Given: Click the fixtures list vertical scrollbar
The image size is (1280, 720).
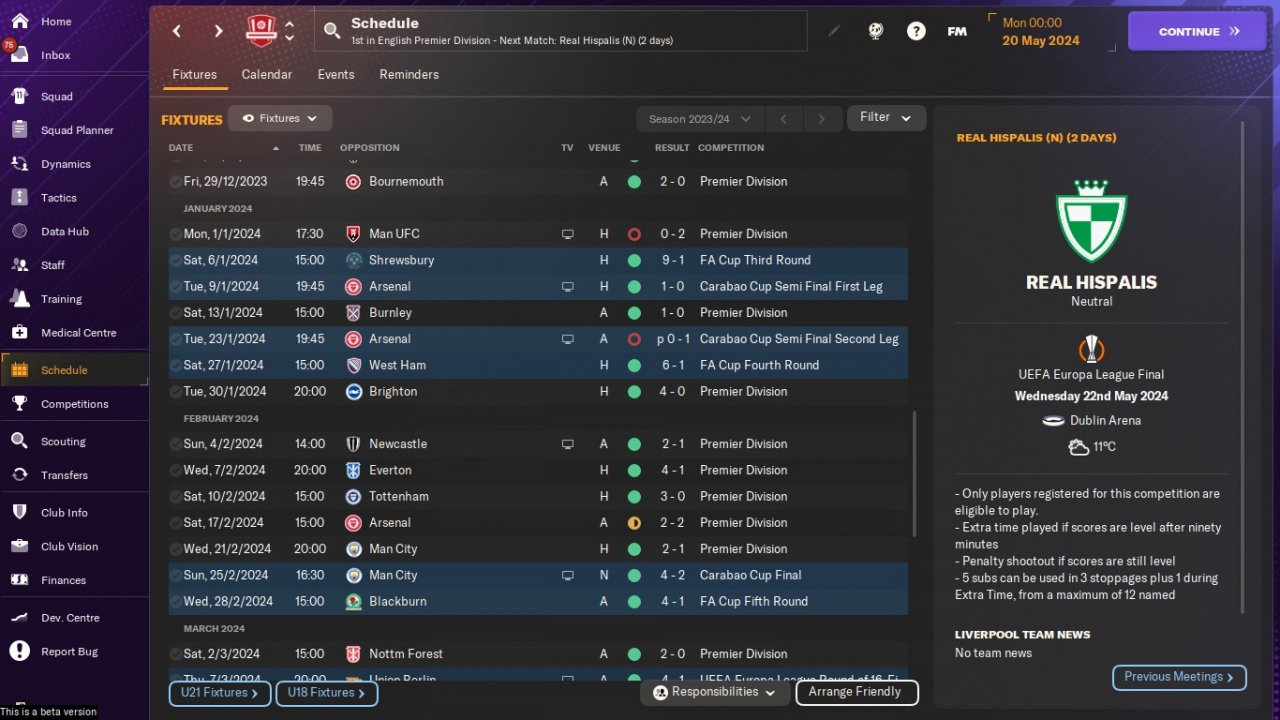Looking at the screenshot, I should click(914, 475).
